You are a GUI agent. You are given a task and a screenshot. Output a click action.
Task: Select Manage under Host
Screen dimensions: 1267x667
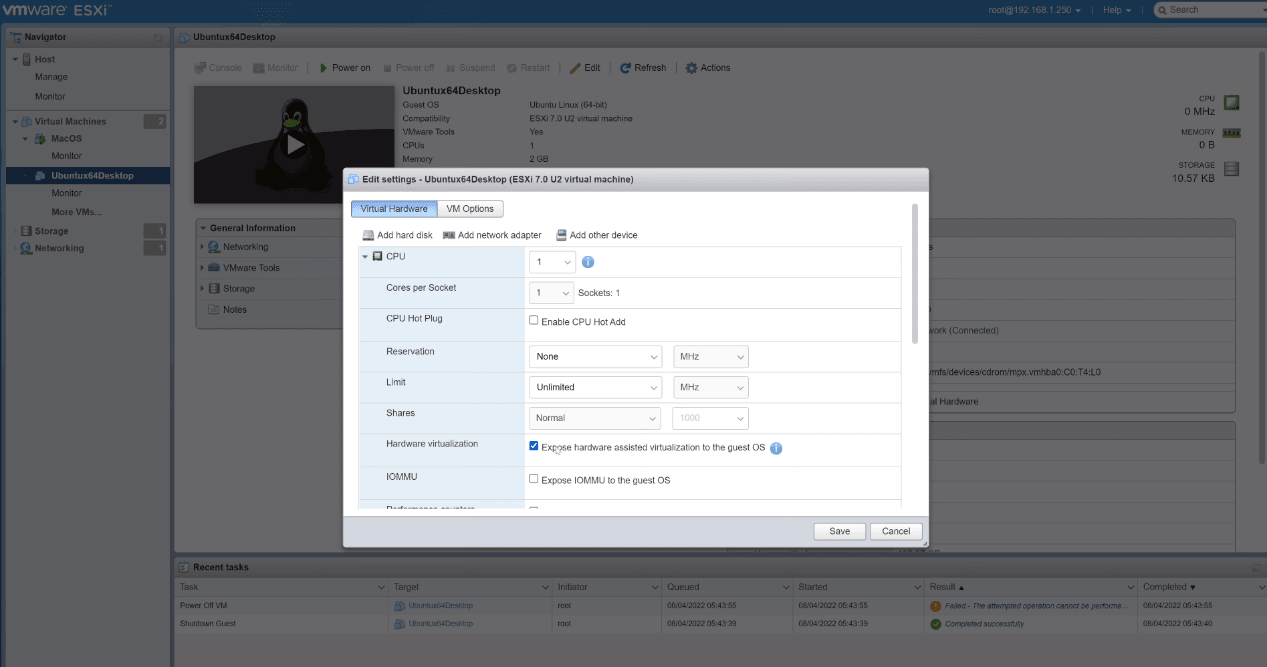coord(51,77)
